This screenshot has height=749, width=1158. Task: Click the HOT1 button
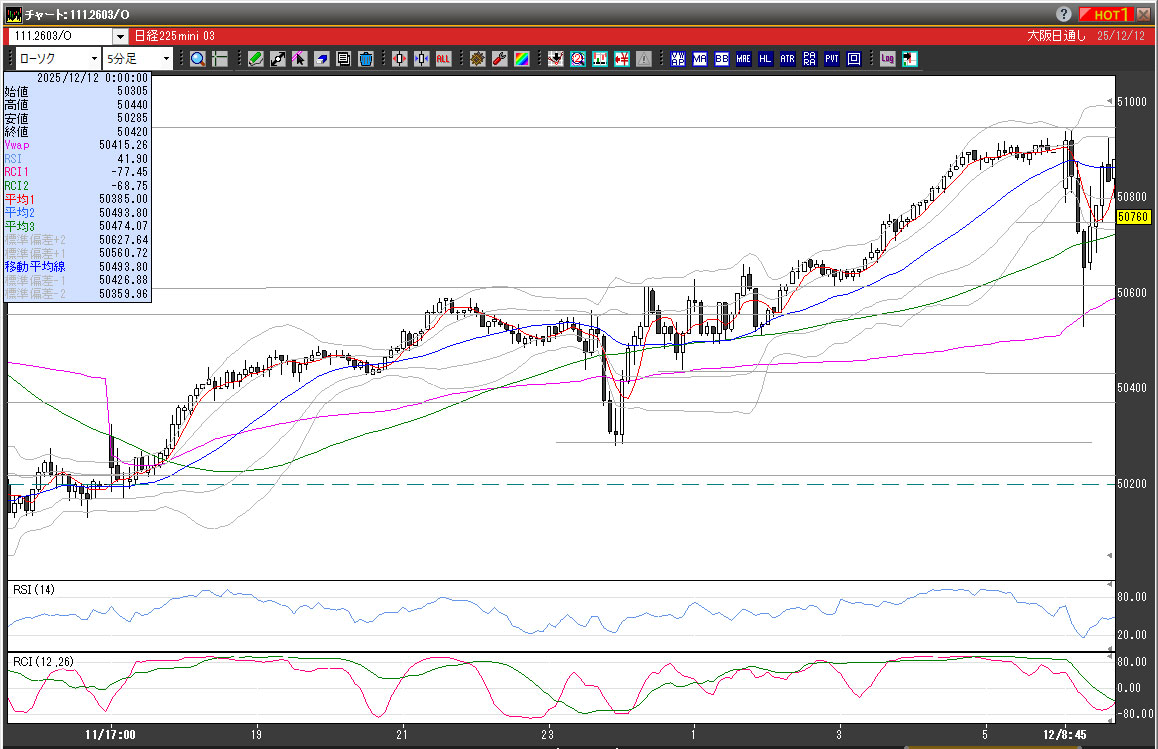pyautogui.click(x=1106, y=14)
